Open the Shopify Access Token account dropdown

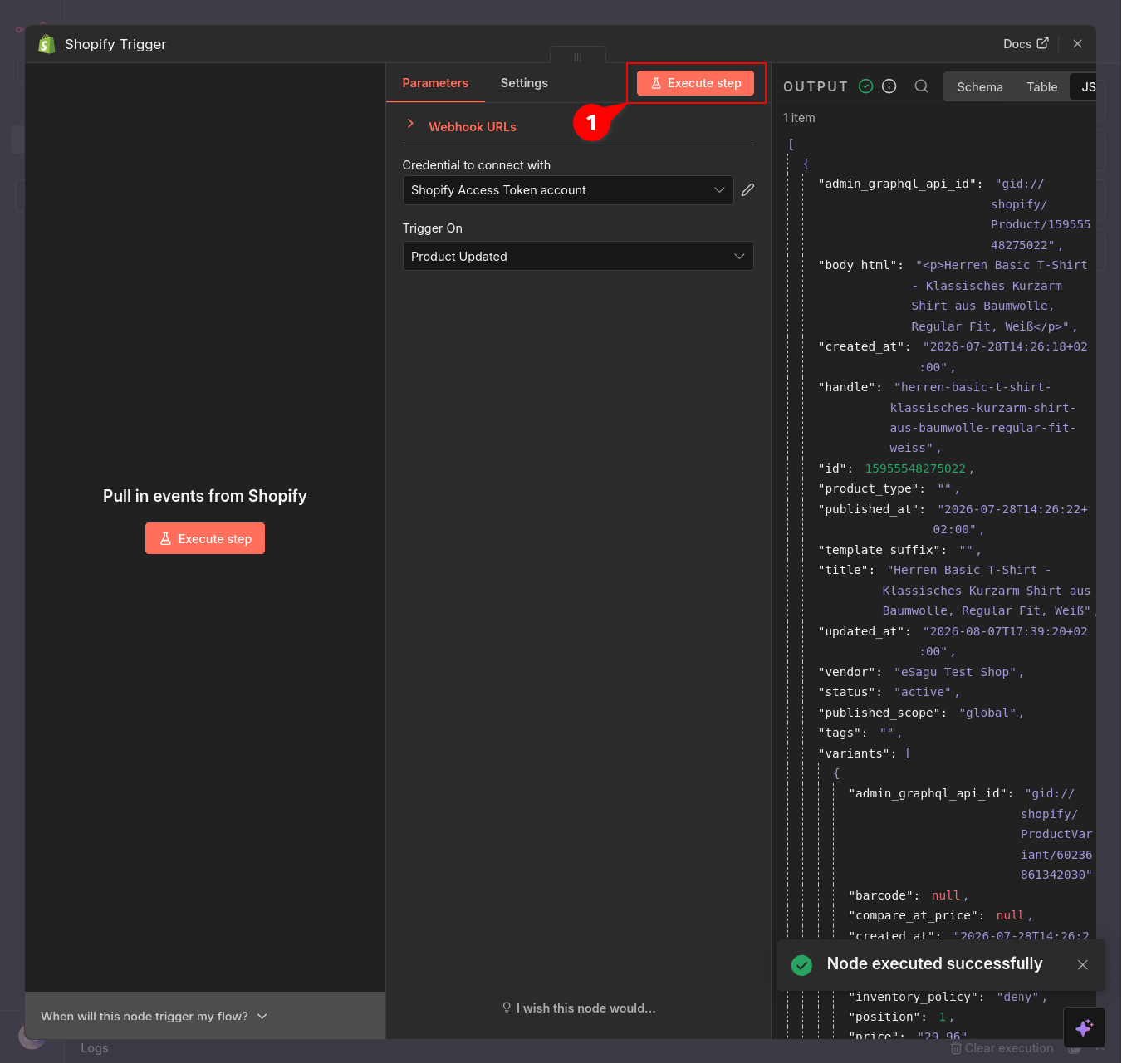coord(568,190)
